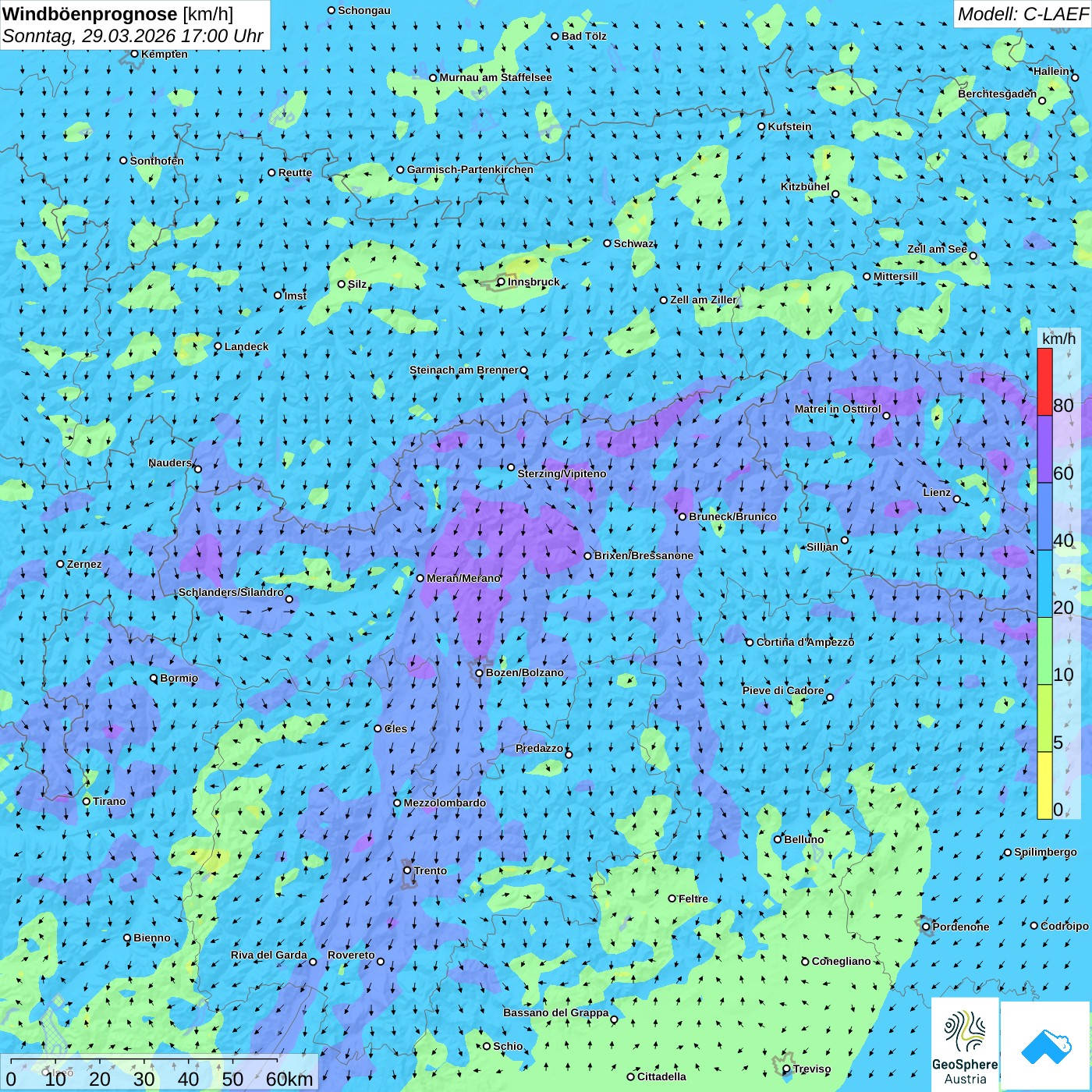Select the red legend color above 80
This screenshot has height=1092, width=1092.
pyautogui.click(x=1044, y=381)
